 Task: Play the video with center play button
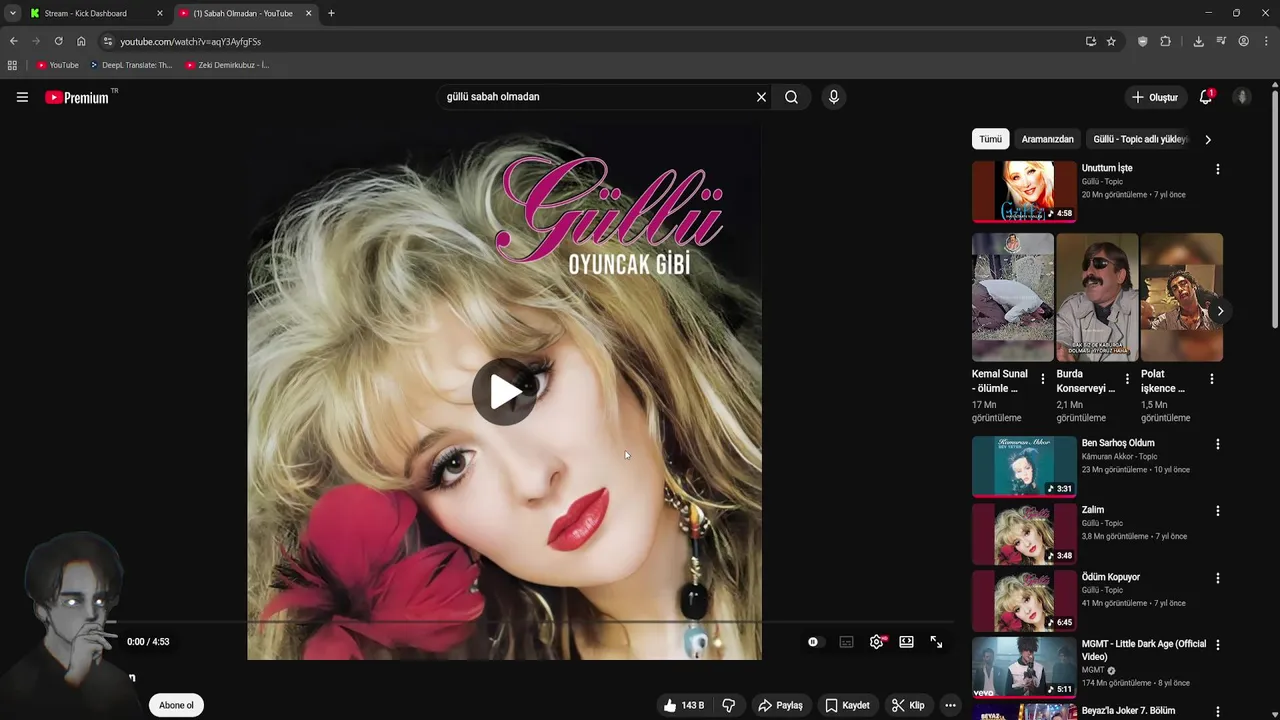pos(504,392)
